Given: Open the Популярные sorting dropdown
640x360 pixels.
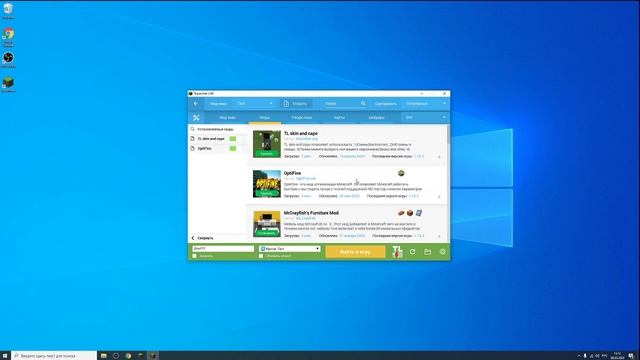Looking at the screenshot, I should 426,104.
